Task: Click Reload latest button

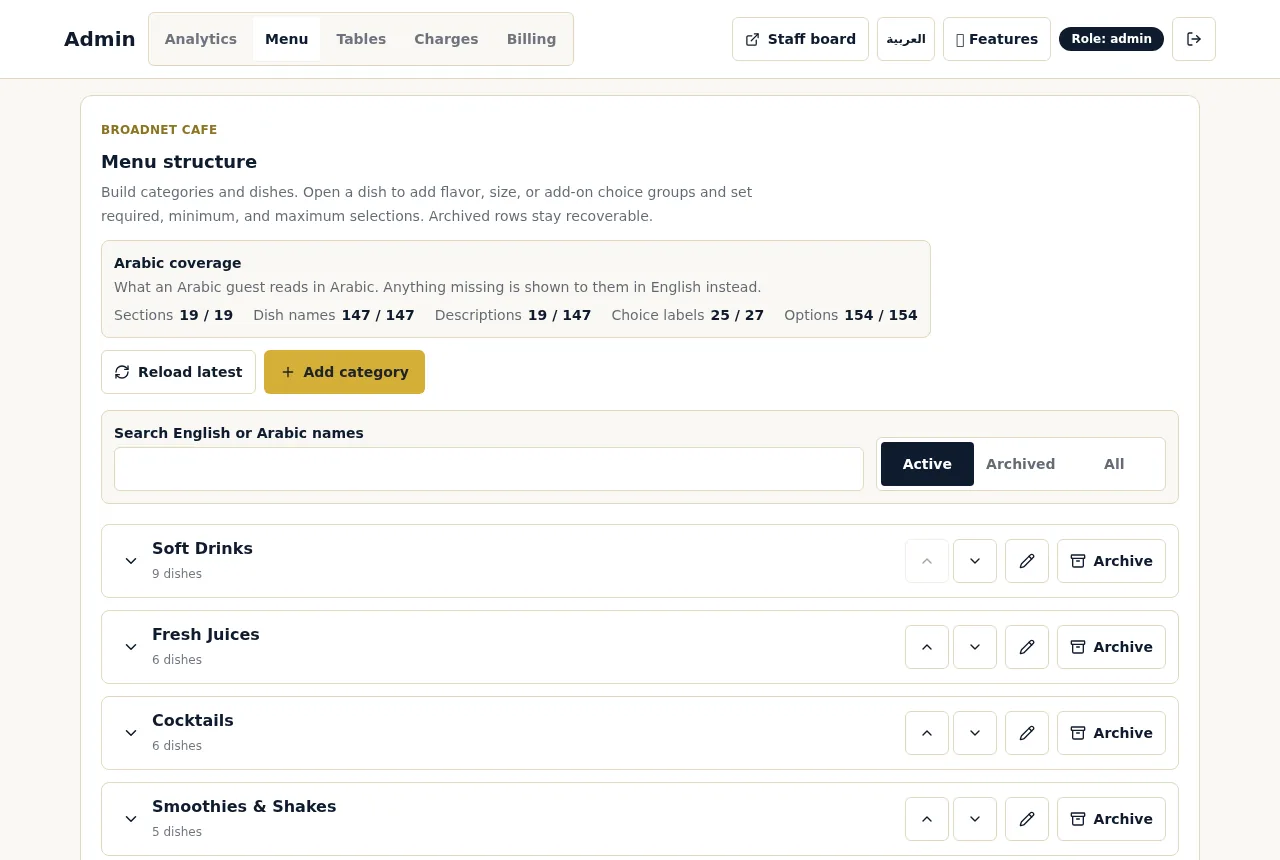Action: [x=178, y=372]
